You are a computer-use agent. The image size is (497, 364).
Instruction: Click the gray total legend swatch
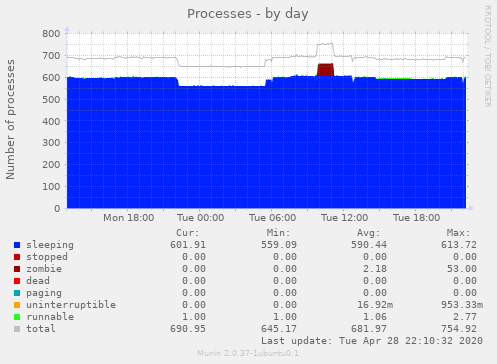coord(17,329)
